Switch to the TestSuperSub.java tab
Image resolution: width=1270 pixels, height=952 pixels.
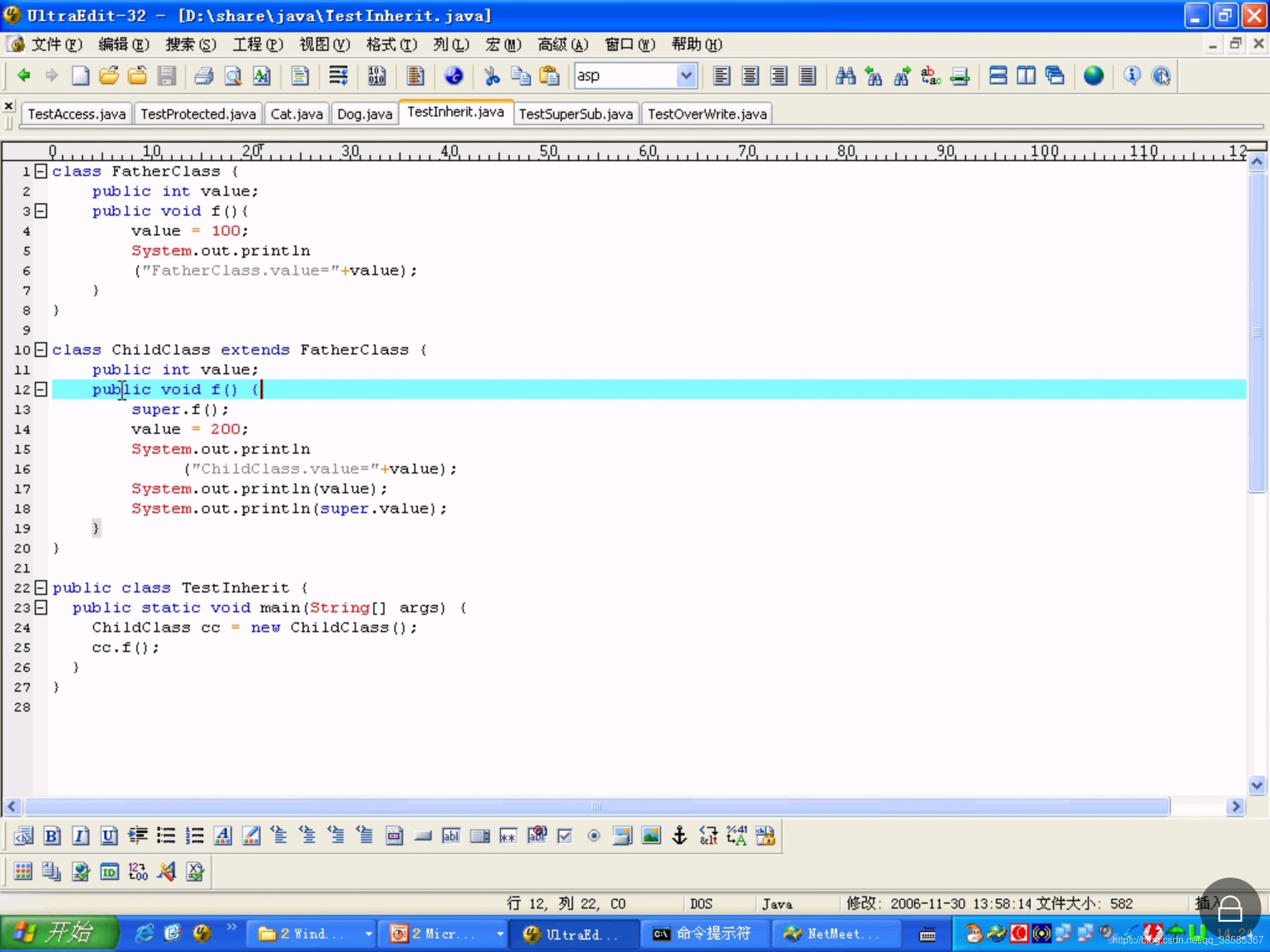575,114
